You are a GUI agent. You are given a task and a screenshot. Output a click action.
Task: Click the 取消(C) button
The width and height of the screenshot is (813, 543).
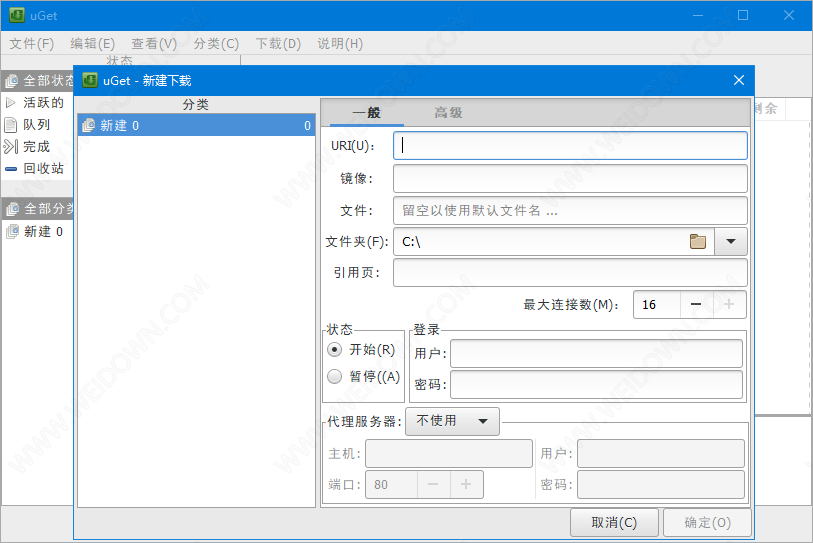click(x=614, y=523)
